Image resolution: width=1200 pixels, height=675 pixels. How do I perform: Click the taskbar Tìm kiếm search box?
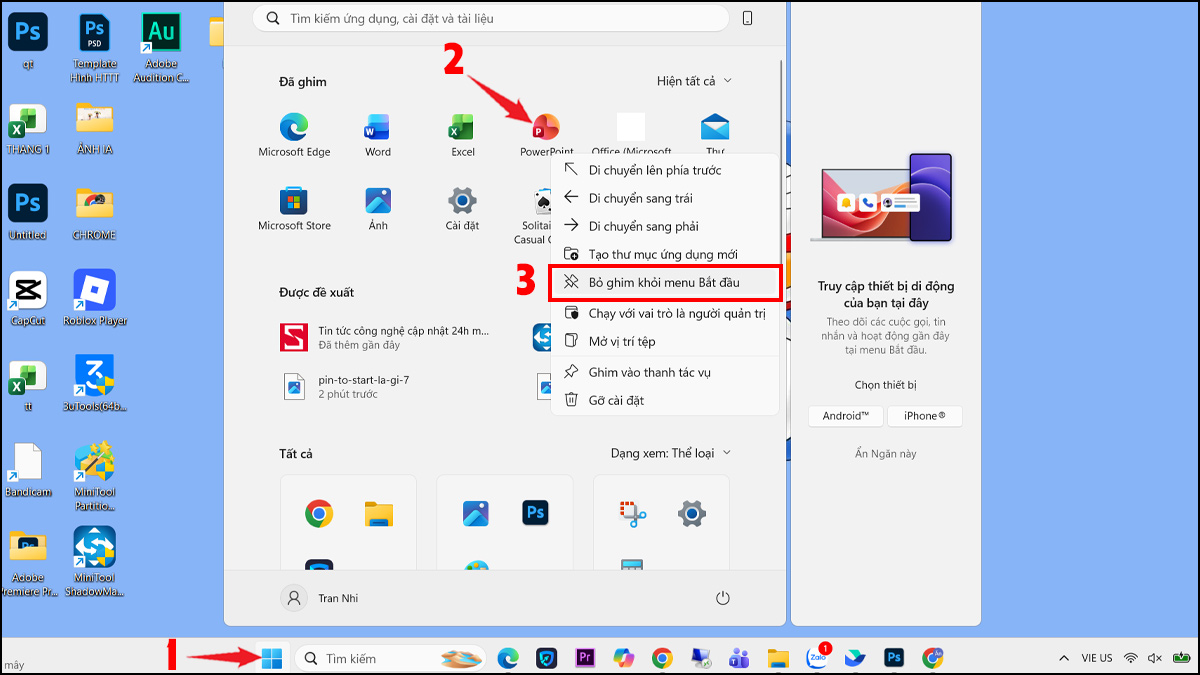click(x=390, y=658)
